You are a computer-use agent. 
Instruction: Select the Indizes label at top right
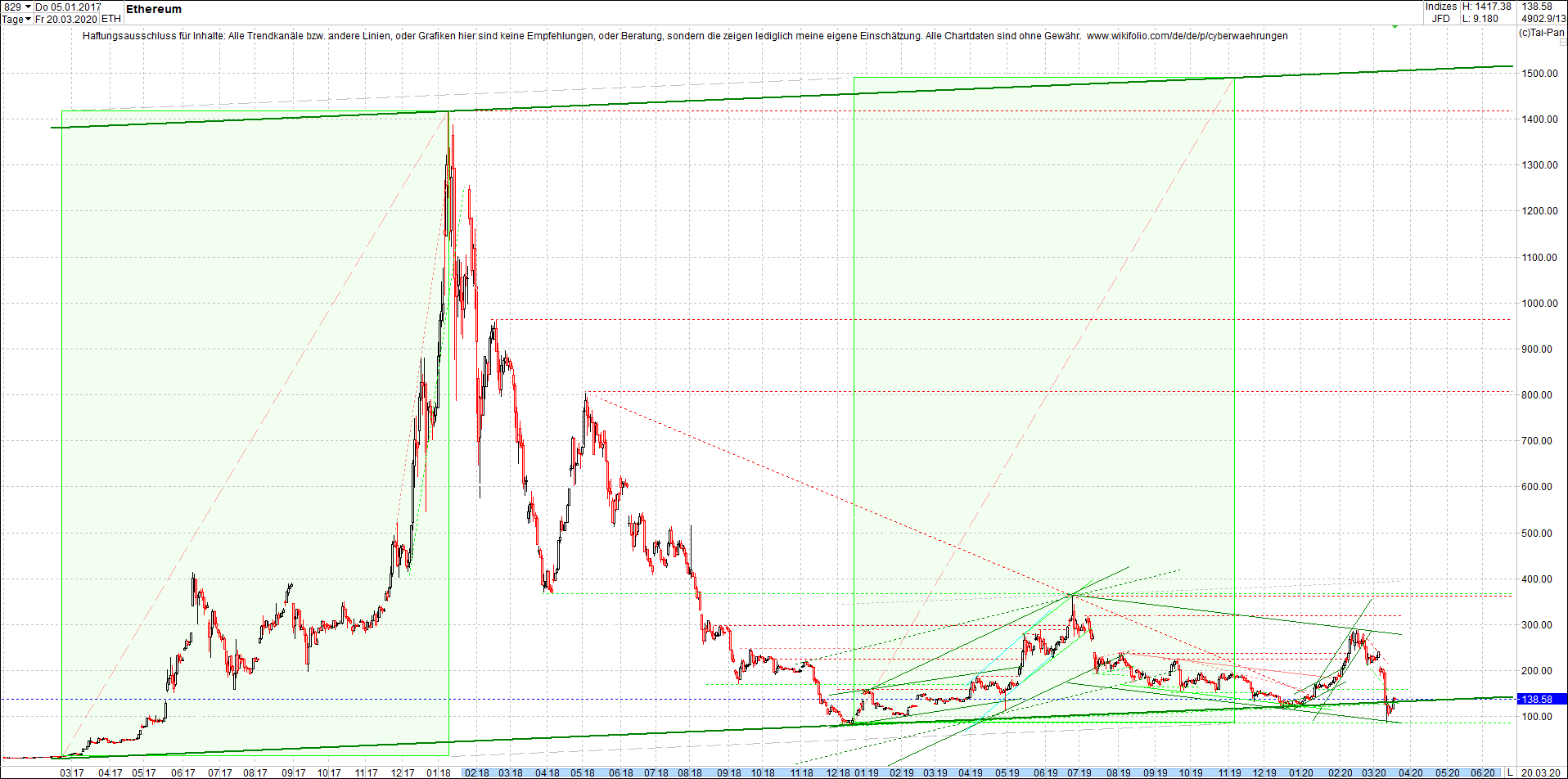tap(1440, 6)
